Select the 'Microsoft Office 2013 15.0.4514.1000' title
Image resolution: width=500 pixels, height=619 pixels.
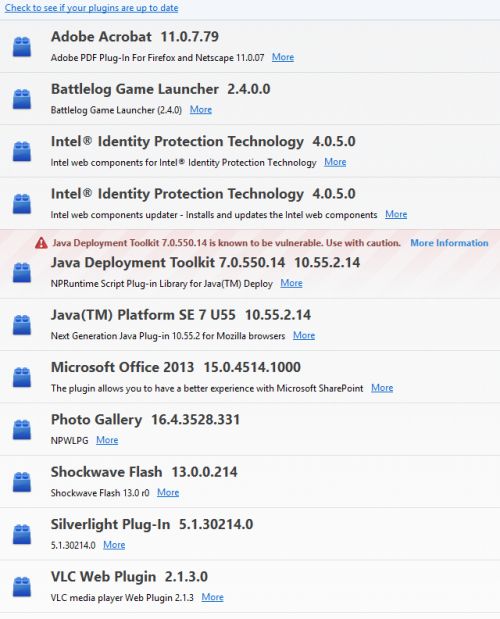(176, 368)
